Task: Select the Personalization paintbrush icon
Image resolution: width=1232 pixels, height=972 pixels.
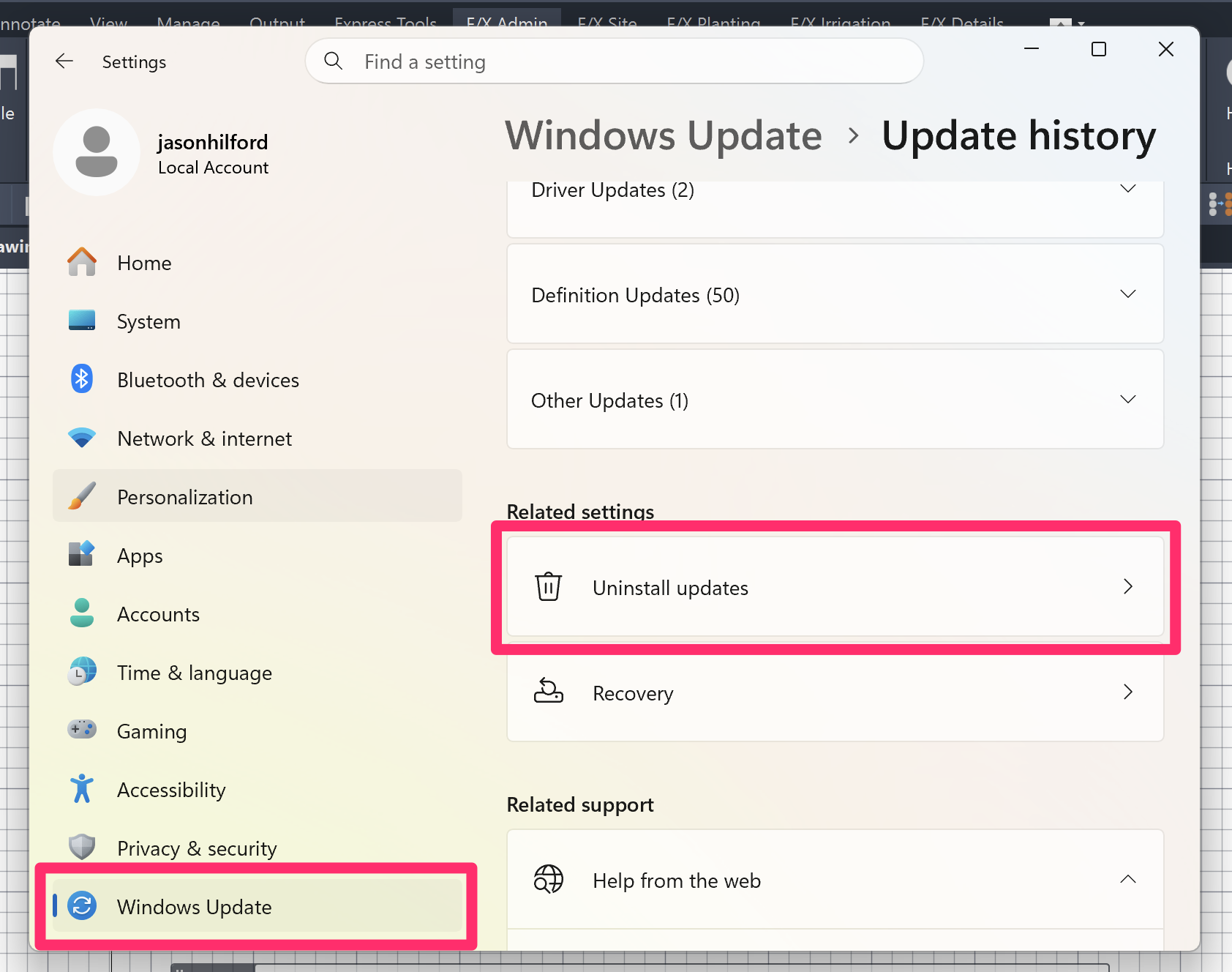Action: pyautogui.click(x=82, y=496)
